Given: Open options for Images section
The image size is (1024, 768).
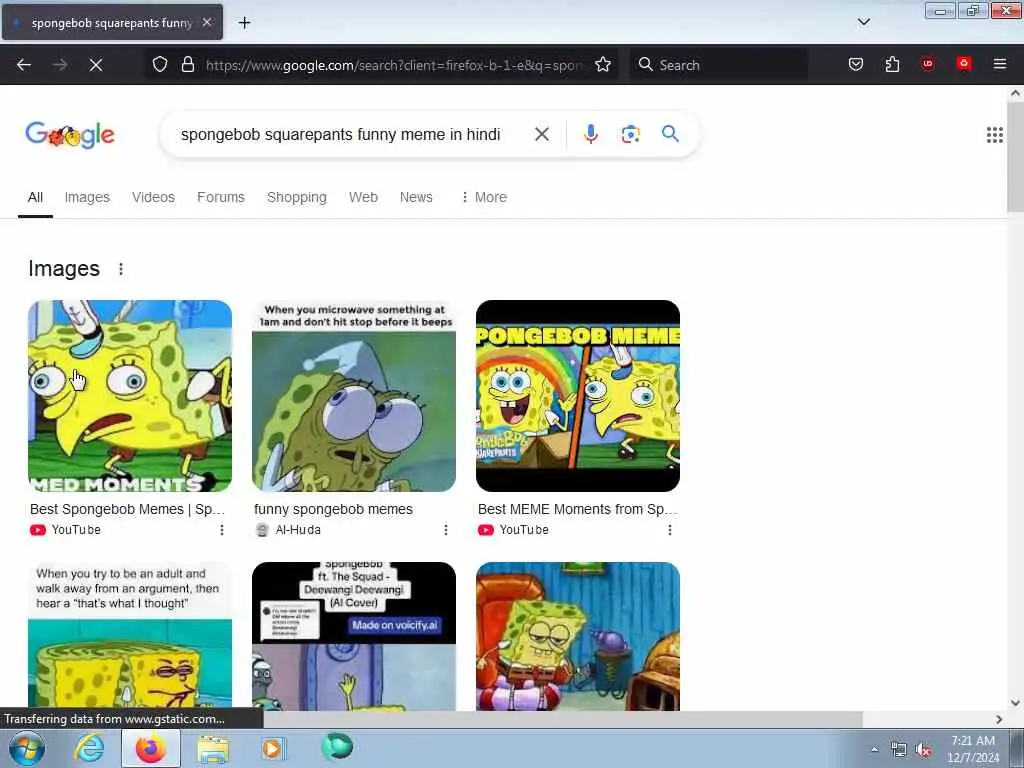Looking at the screenshot, I should (x=121, y=269).
